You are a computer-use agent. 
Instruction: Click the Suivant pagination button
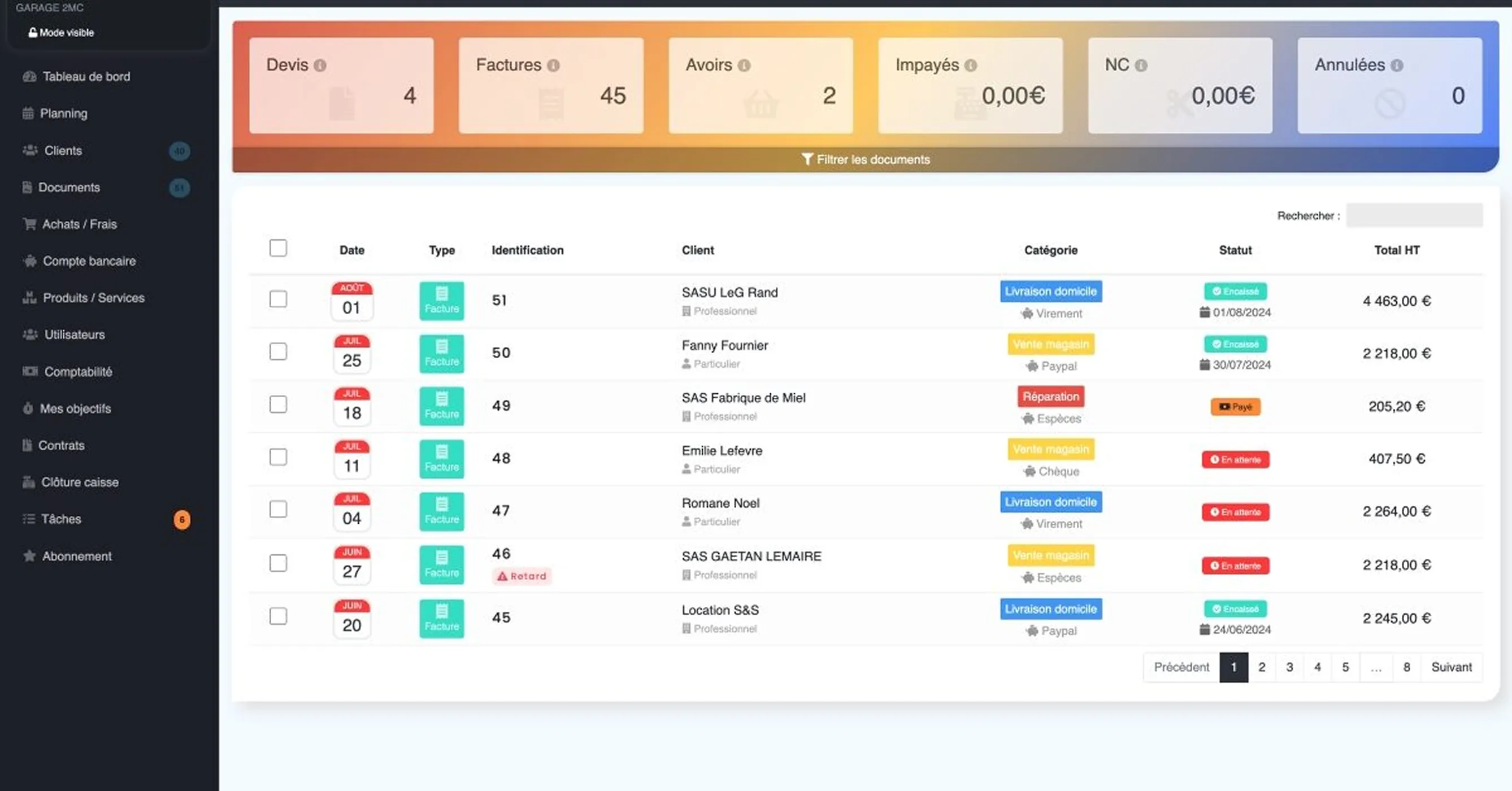point(1452,667)
